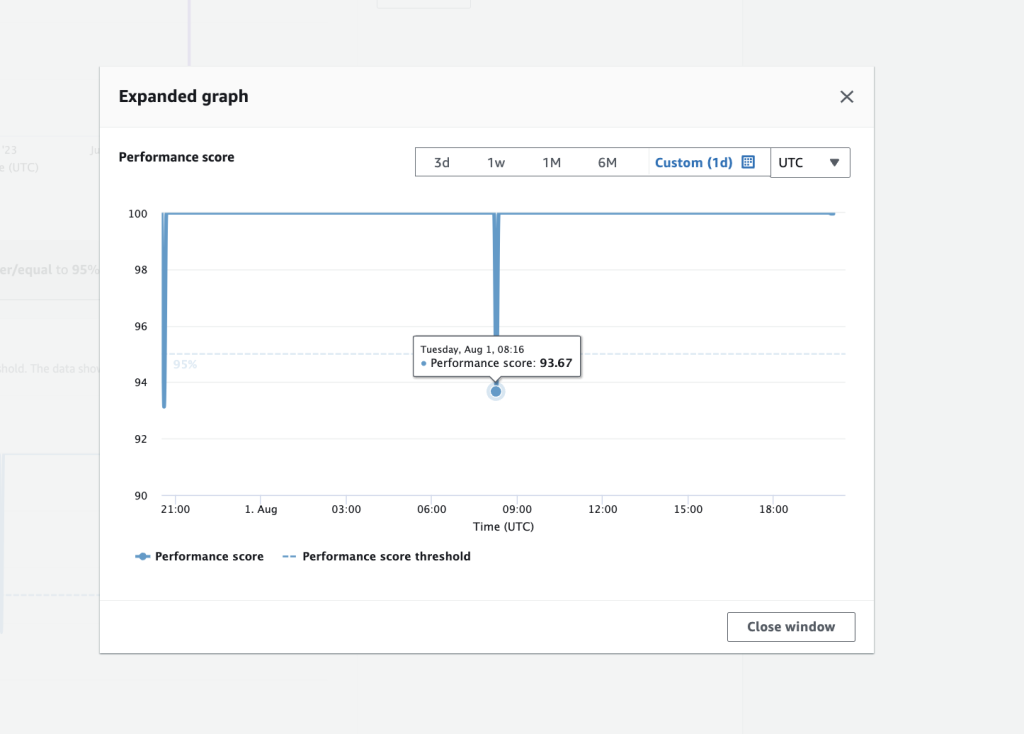Click the 95% label on the threshold line

tap(183, 364)
